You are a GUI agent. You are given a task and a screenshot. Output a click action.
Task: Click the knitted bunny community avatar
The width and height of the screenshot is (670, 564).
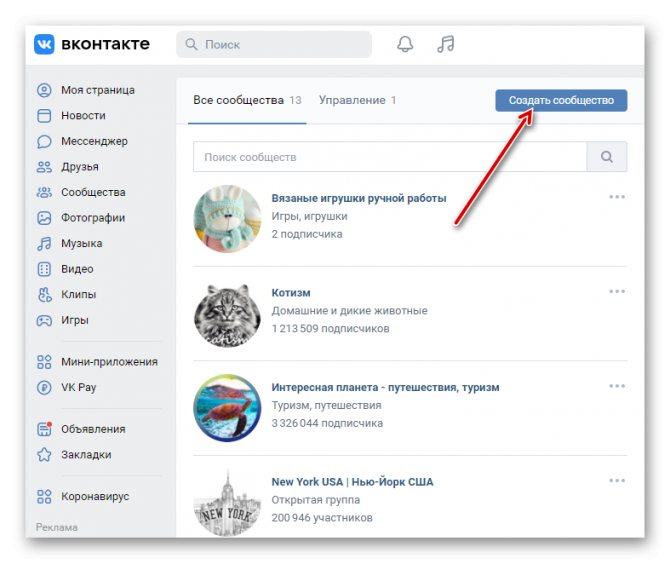(x=227, y=219)
